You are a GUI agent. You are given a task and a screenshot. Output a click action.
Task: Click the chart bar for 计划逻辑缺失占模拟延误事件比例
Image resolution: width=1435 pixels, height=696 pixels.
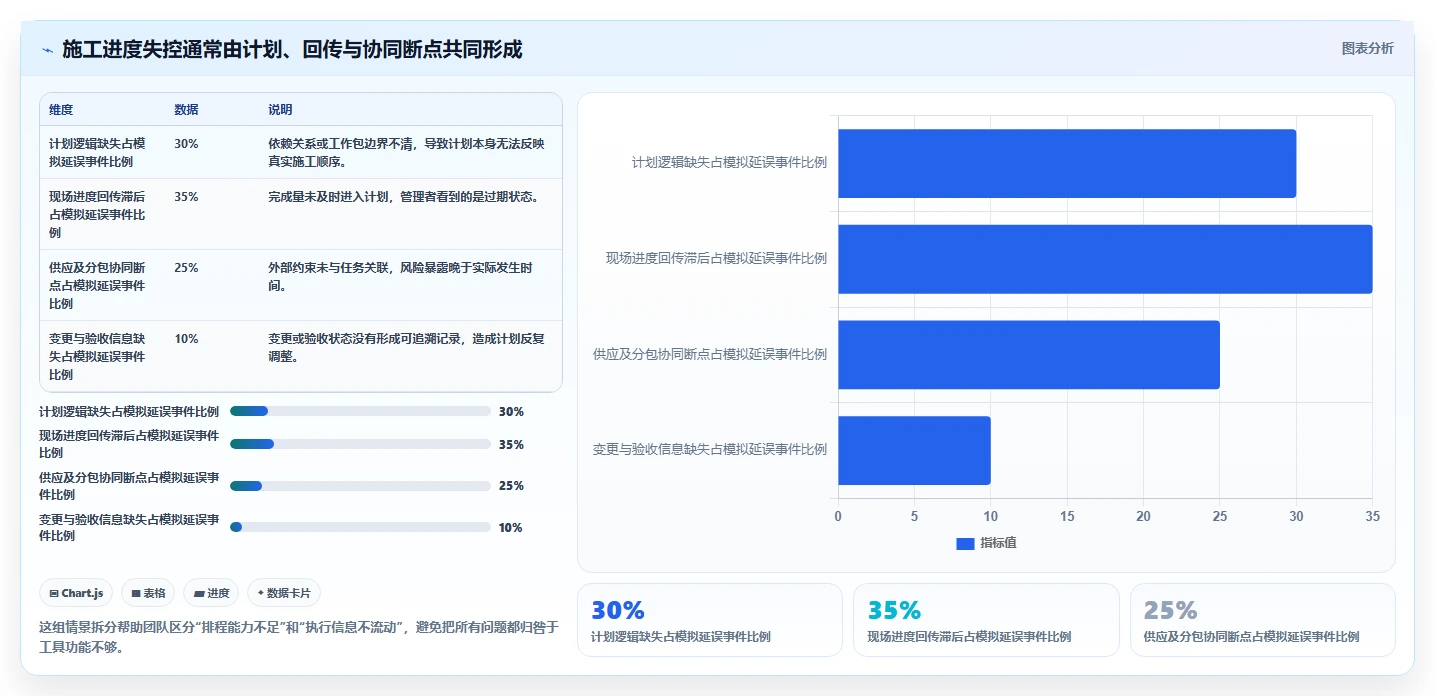coord(1067,163)
